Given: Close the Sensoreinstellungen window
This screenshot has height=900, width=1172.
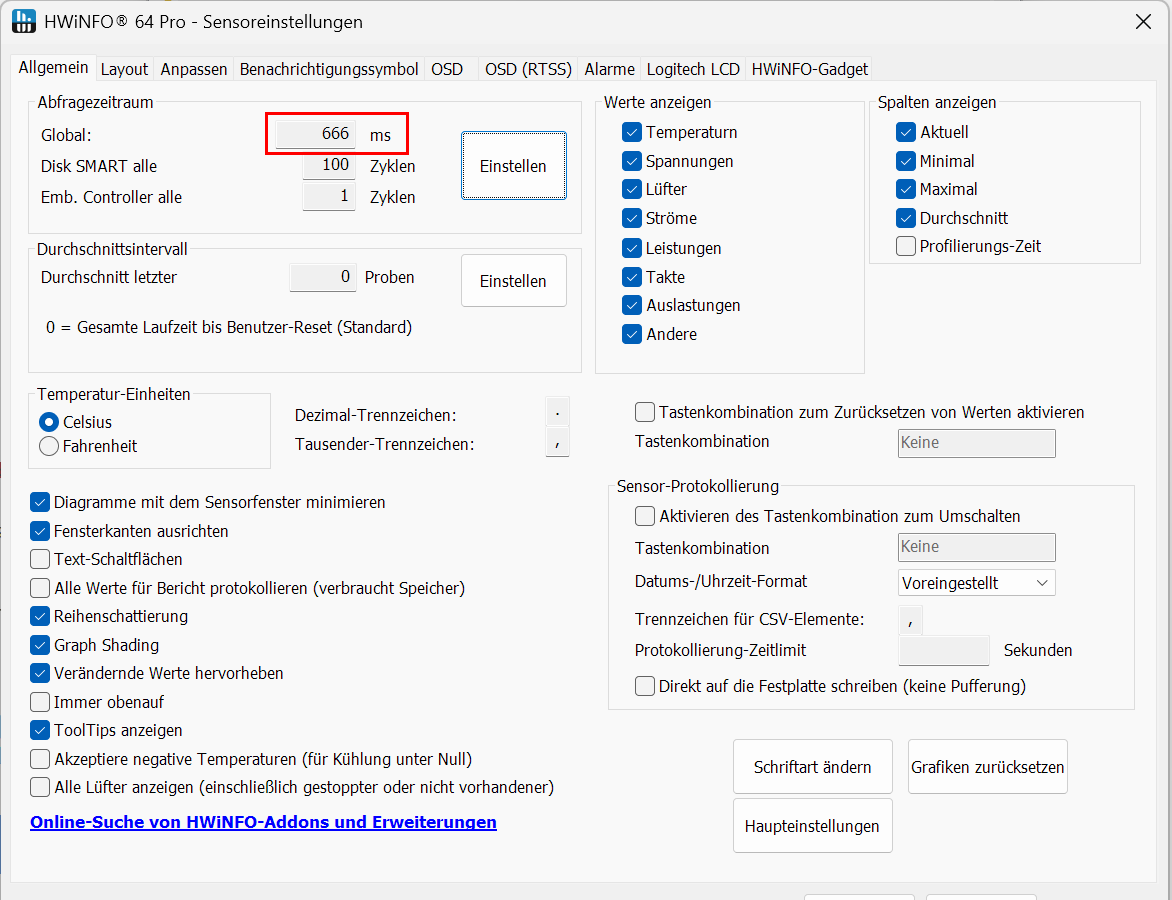Looking at the screenshot, I should pyautogui.click(x=1143, y=22).
